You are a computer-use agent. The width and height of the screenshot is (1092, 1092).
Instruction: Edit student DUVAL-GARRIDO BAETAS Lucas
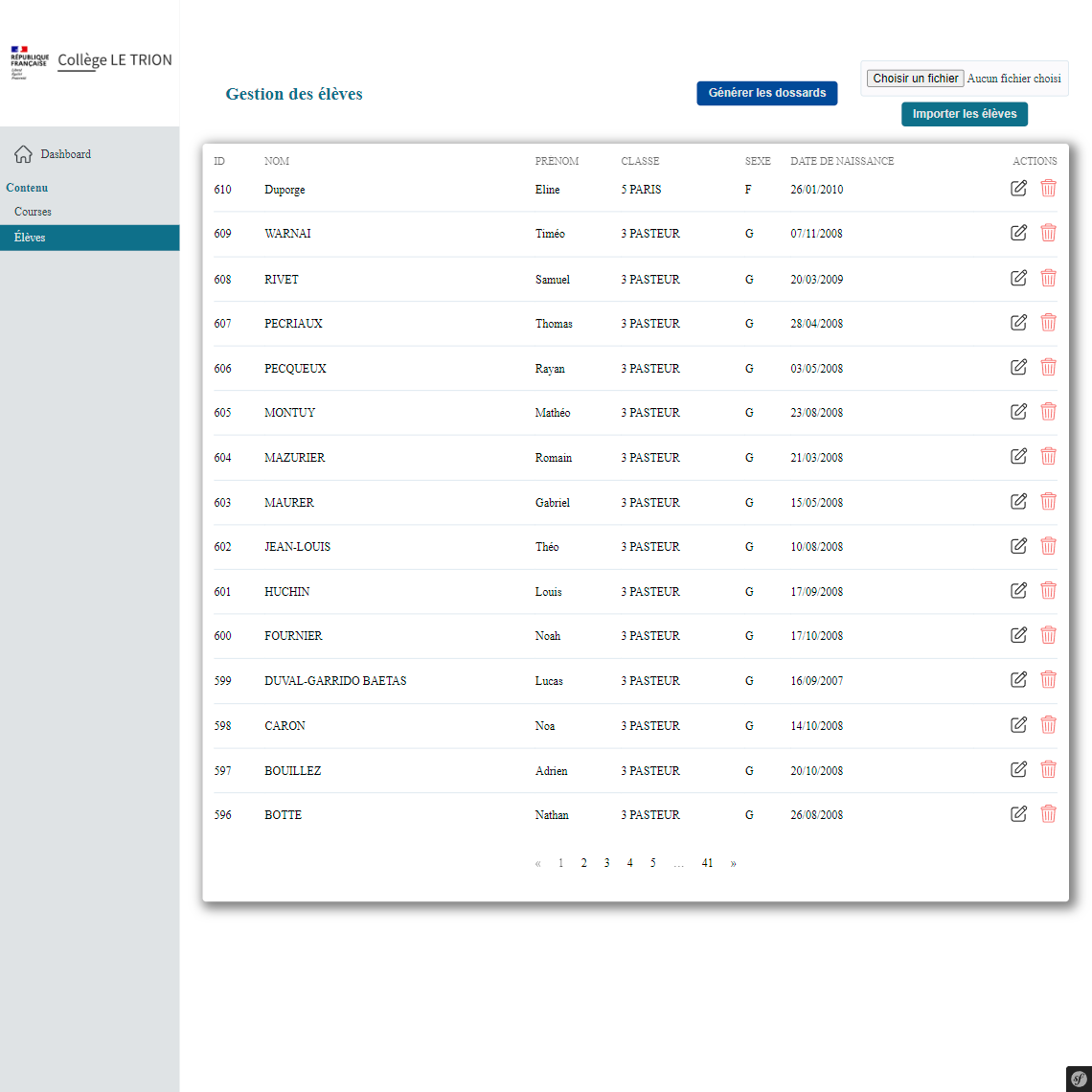click(x=1018, y=680)
